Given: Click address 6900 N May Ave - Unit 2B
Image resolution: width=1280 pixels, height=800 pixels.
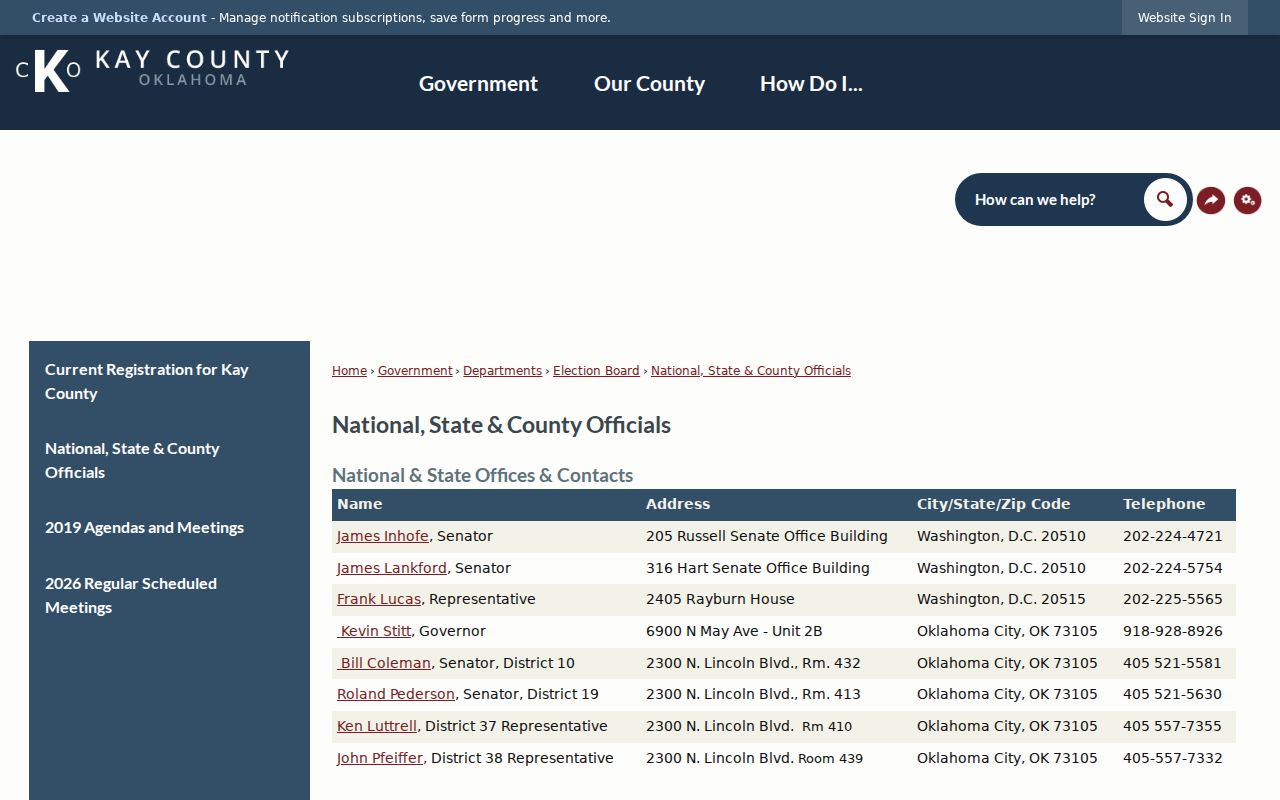Looking at the screenshot, I should click(x=734, y=631).
